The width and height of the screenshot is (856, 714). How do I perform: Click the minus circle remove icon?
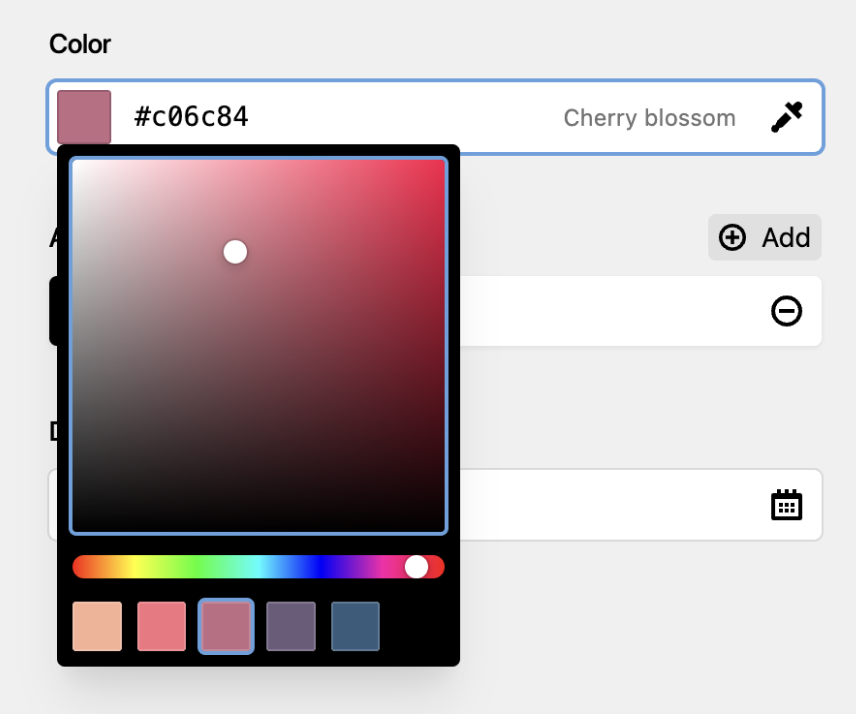pyautogui.click(x=787, y=311)
